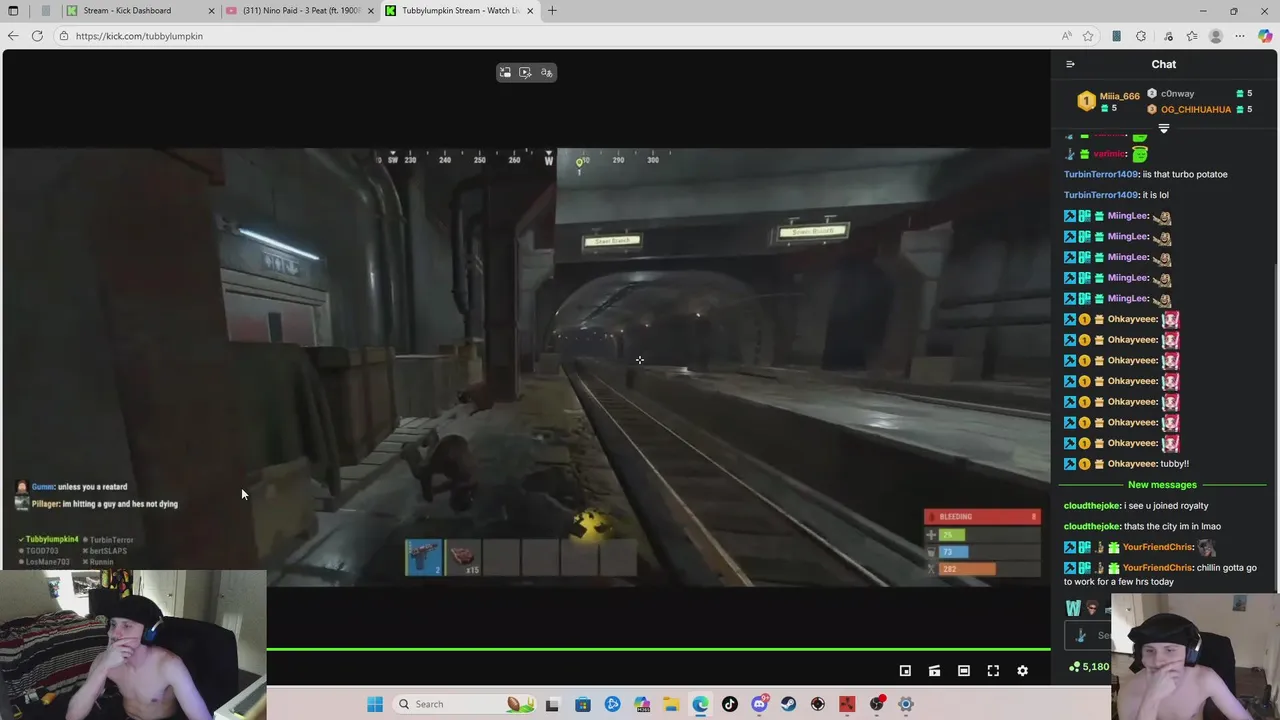This screenshot has width=1280, height=720.
Task: Click the chat message input field
Action: pyautogui.click(x=1090, y=635)
